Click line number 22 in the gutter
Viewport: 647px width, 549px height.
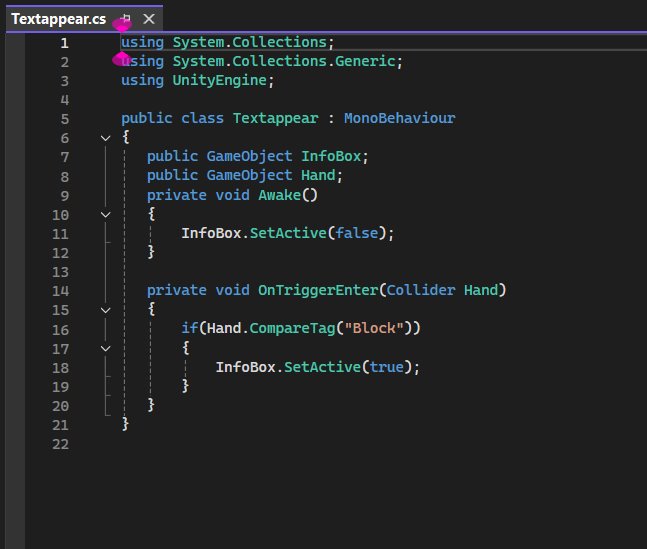coord(60,443)
